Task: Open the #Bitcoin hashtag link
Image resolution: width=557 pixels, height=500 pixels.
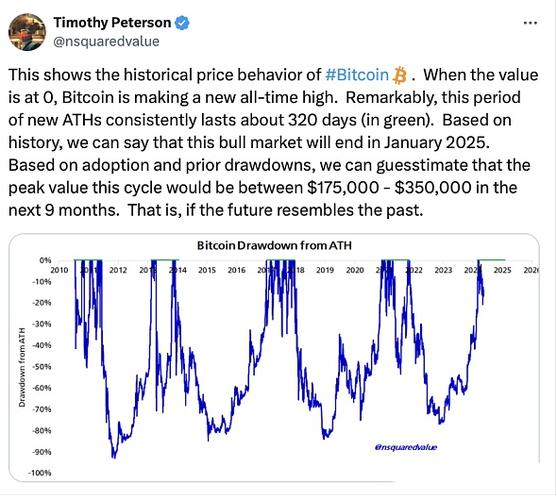Action: 357,75
